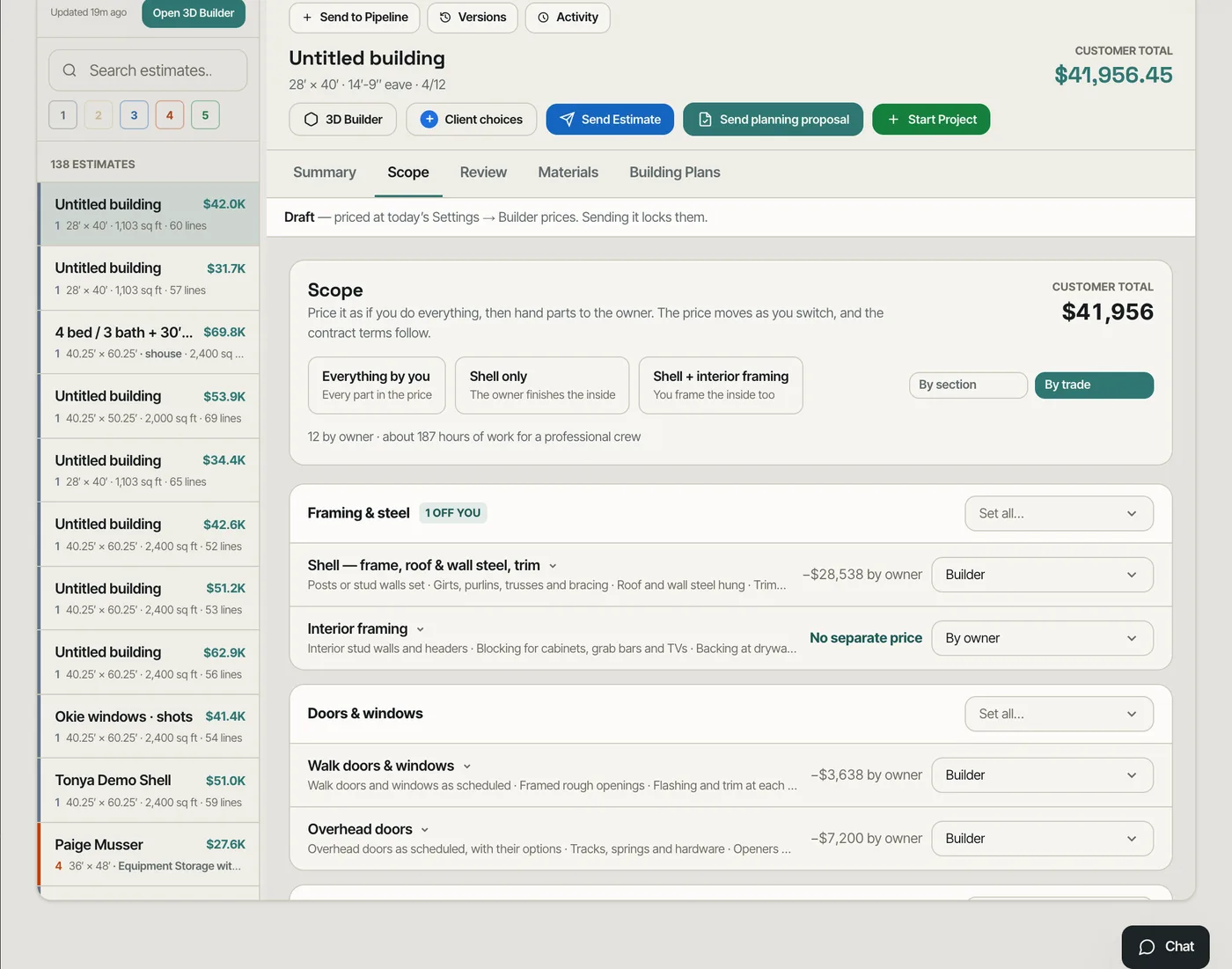Filter estimates by number 1 chip

coord(63,115)
